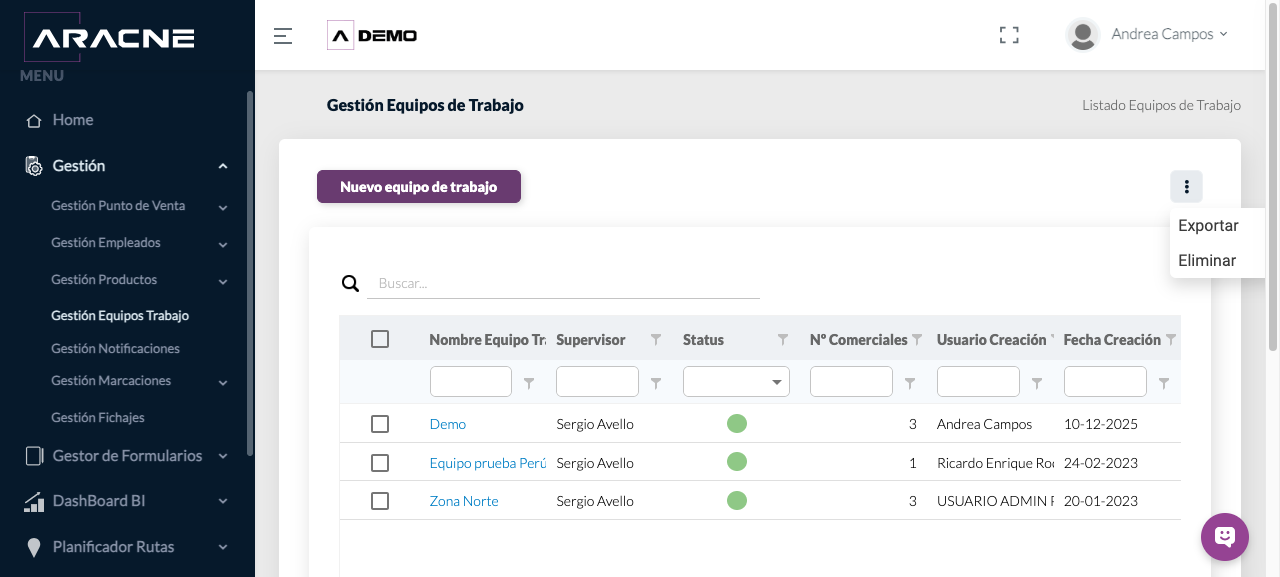Click the DEMO logo in header
The image size is (1280, 577).
[x=372, y=36]
